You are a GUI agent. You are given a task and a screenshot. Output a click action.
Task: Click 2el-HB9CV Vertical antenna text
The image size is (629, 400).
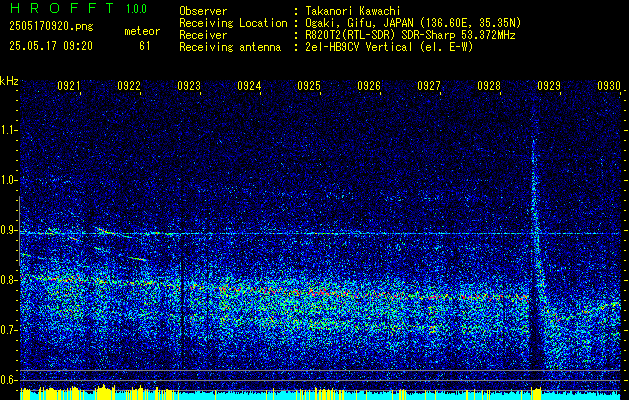(x=389, y=47)
